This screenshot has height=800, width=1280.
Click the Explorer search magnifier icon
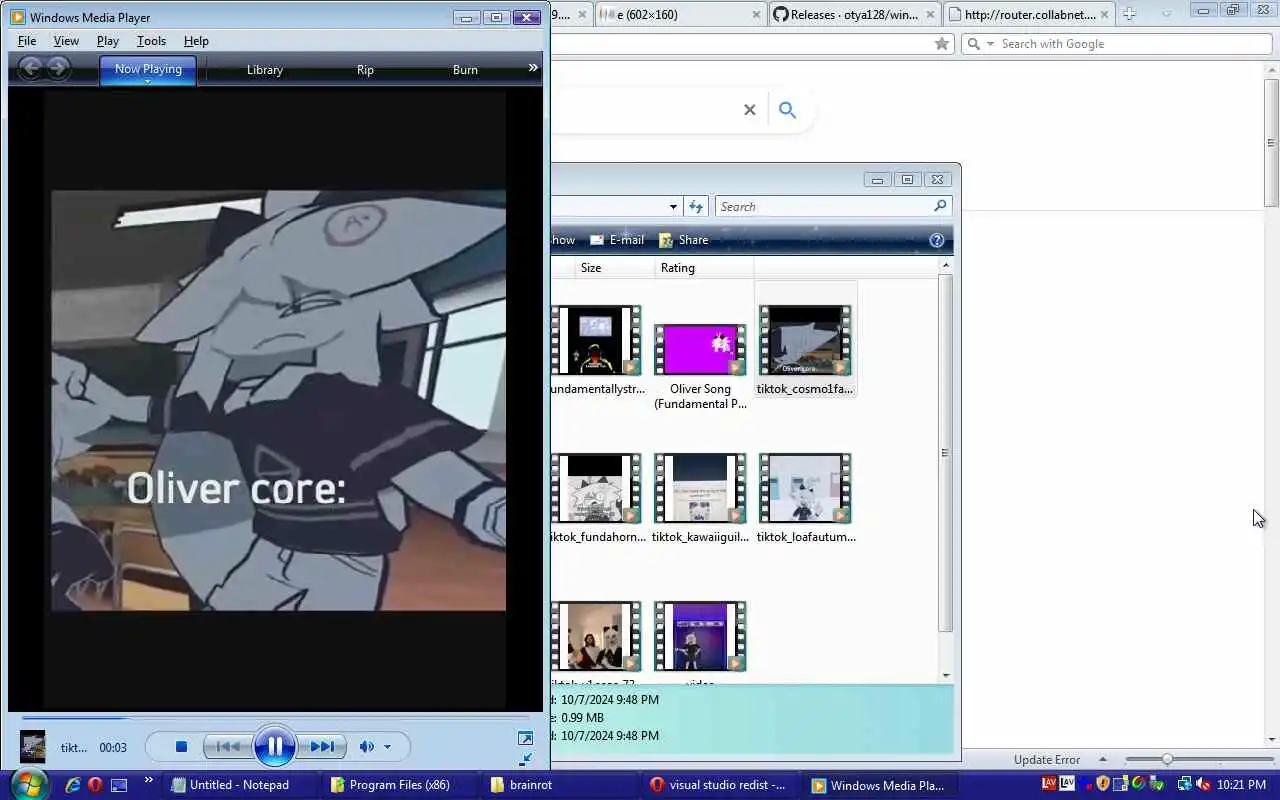(940, 206)
